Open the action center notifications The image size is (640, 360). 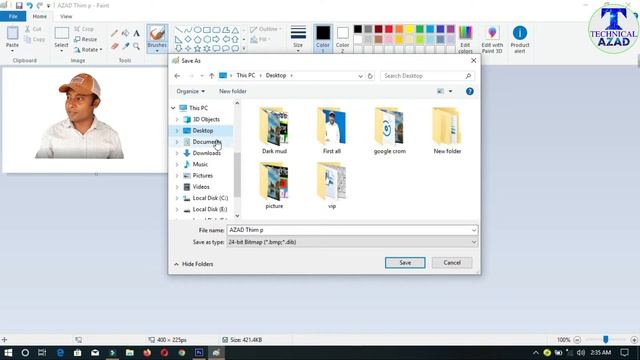tap(624, 352)
